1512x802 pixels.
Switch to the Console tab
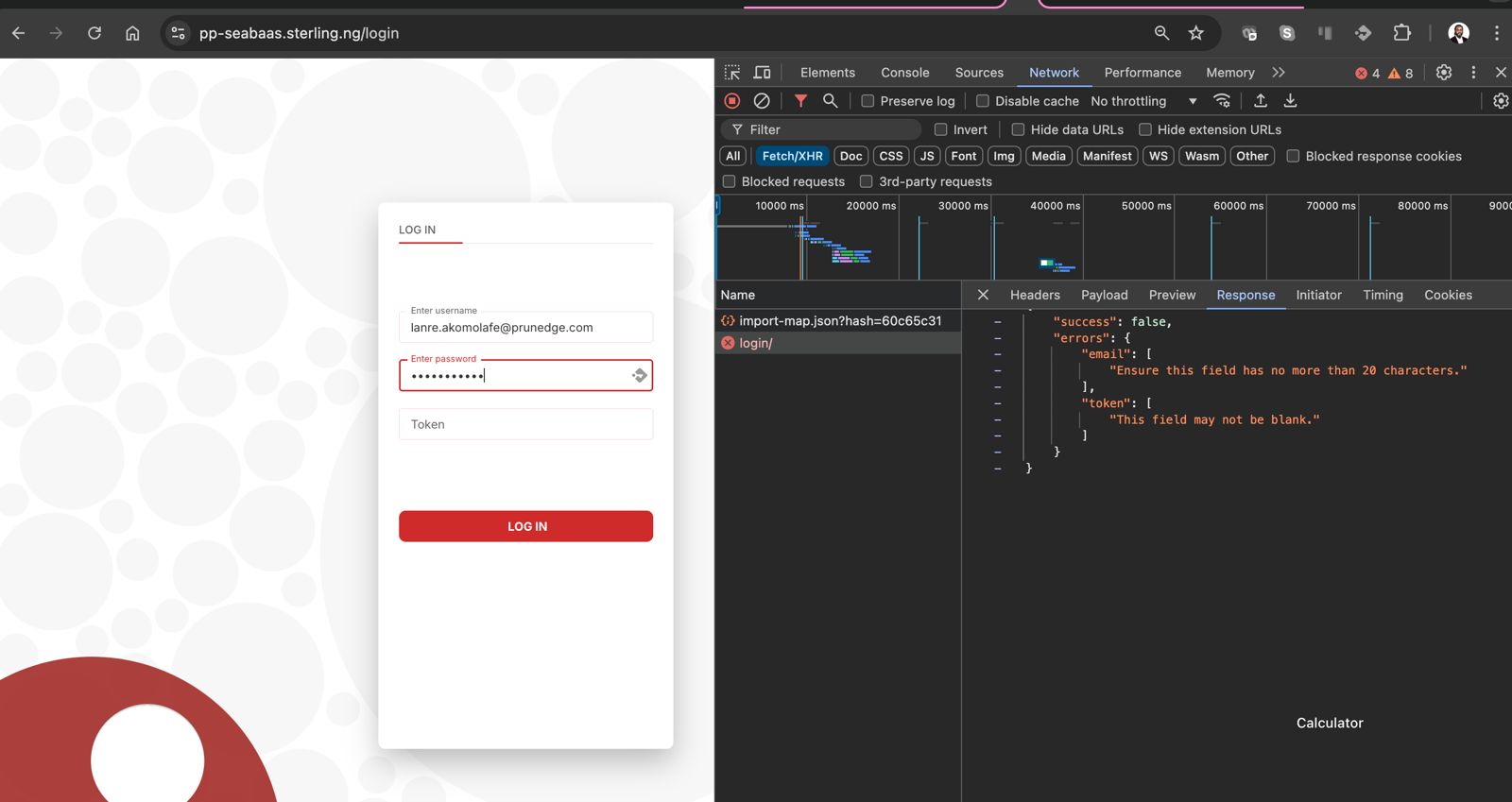[905, 73]
